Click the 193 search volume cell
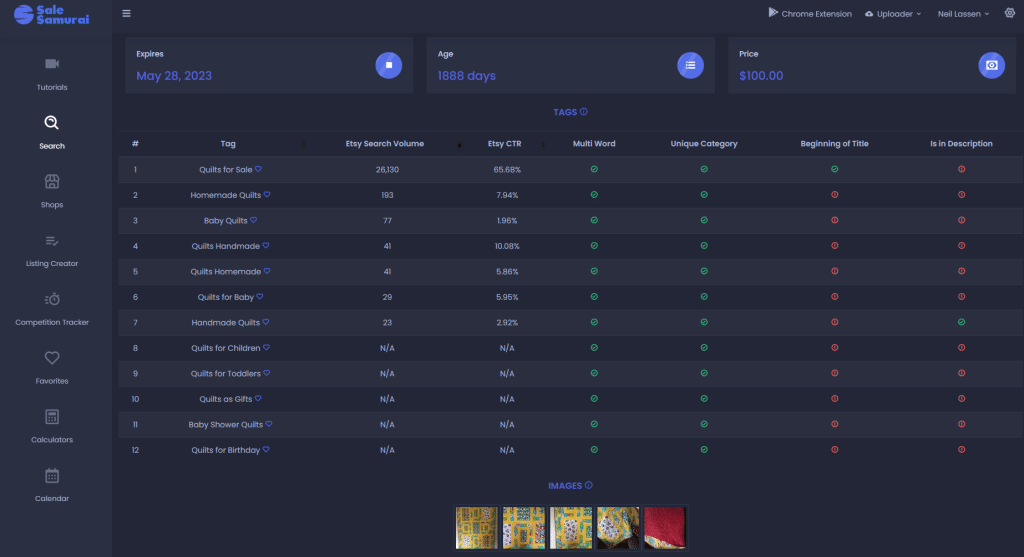1024x557 pixels. (387, 195)
